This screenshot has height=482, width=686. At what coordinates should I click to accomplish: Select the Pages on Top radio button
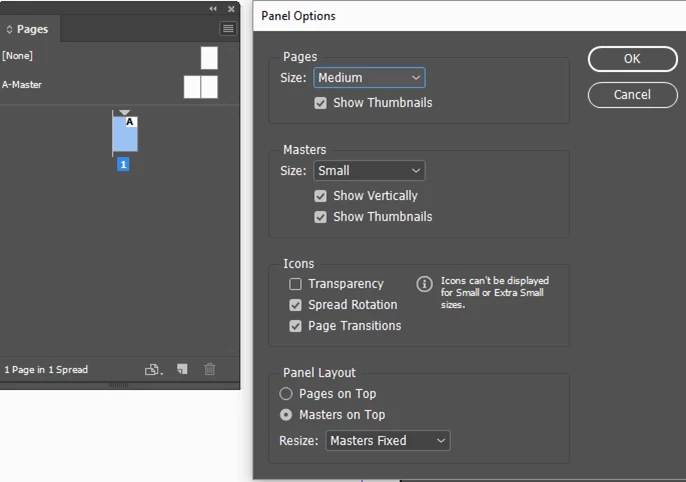286,394
